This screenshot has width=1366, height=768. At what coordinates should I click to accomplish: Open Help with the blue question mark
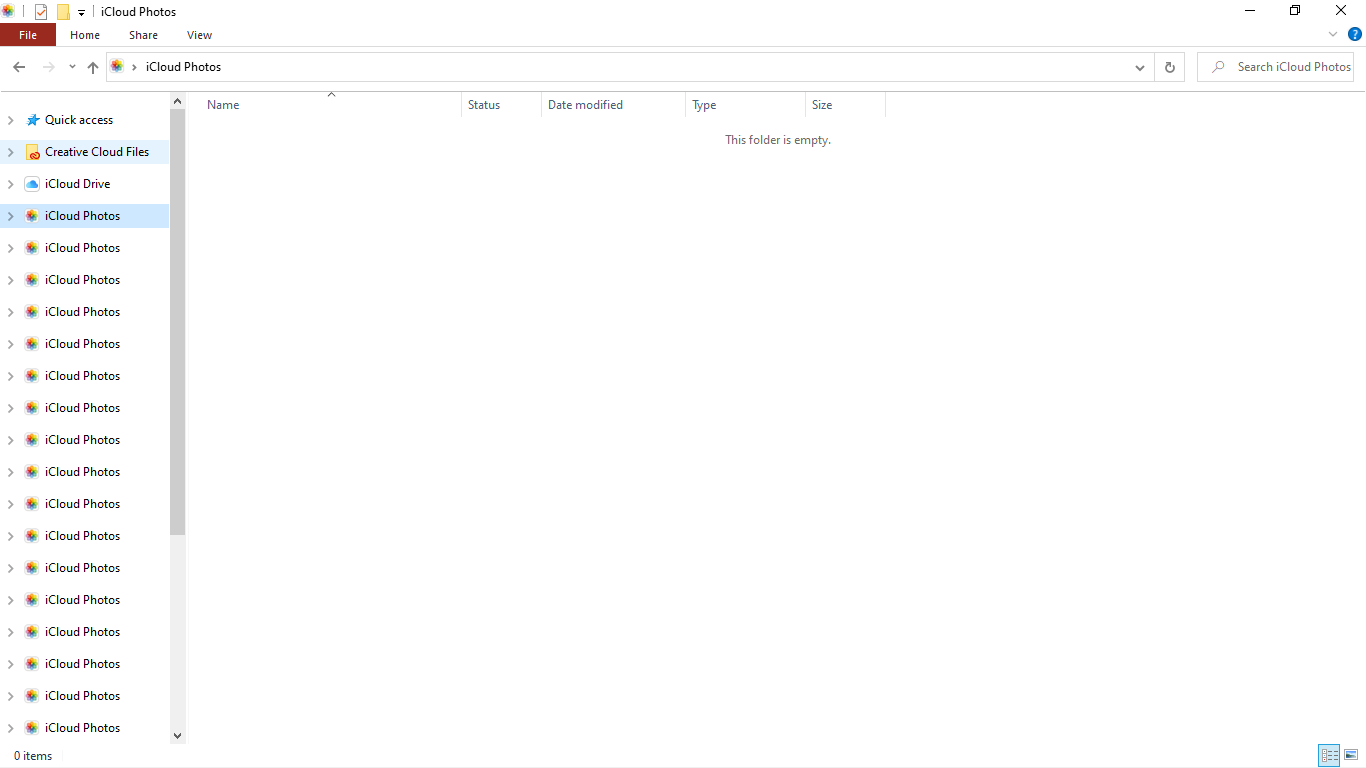click(1355, 34)
